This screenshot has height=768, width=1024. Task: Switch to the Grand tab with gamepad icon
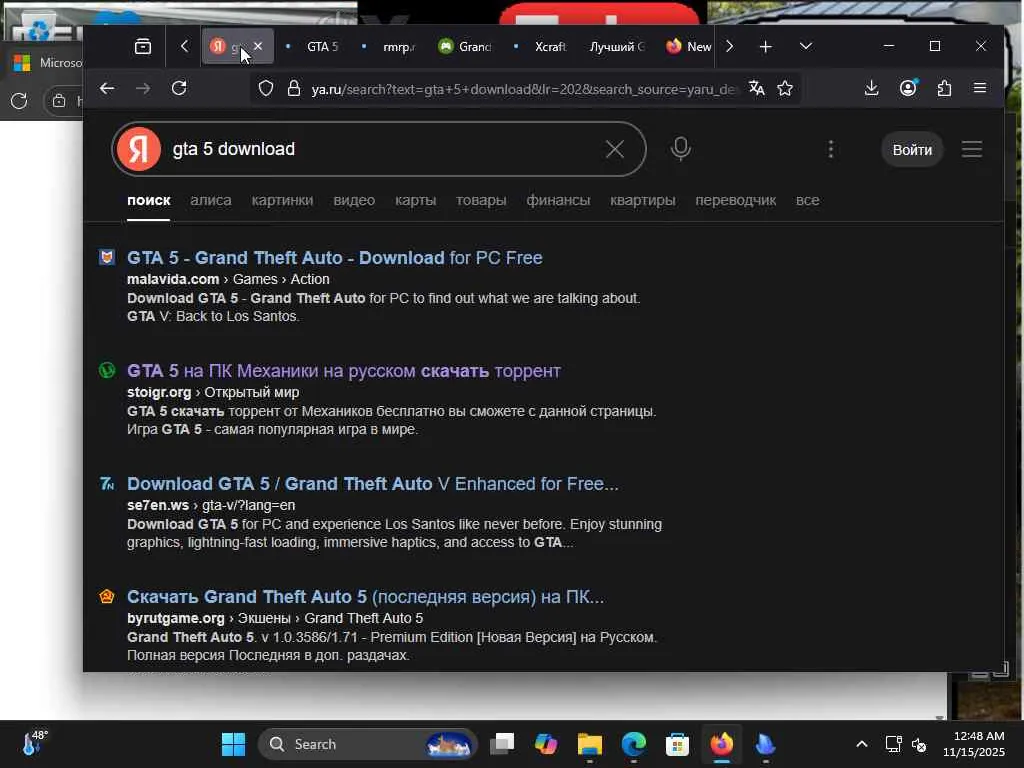(466, 46)
